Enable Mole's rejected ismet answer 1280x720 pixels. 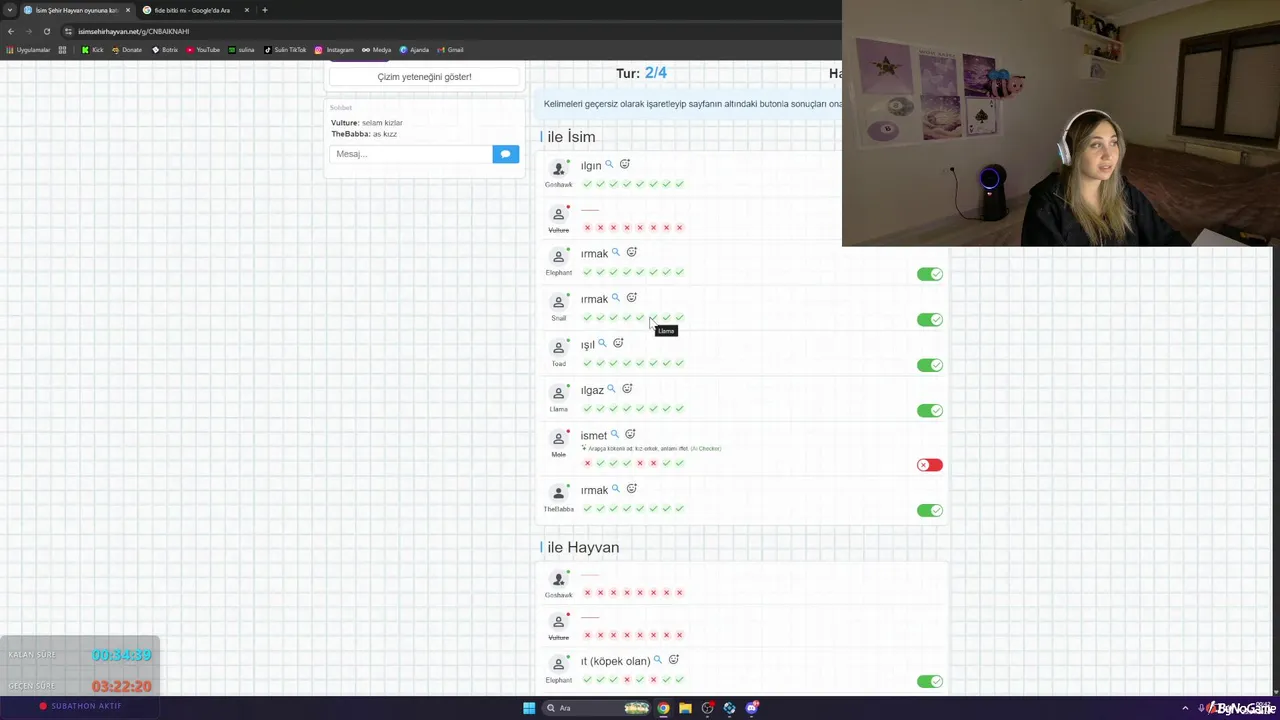(x=930, y=465)
